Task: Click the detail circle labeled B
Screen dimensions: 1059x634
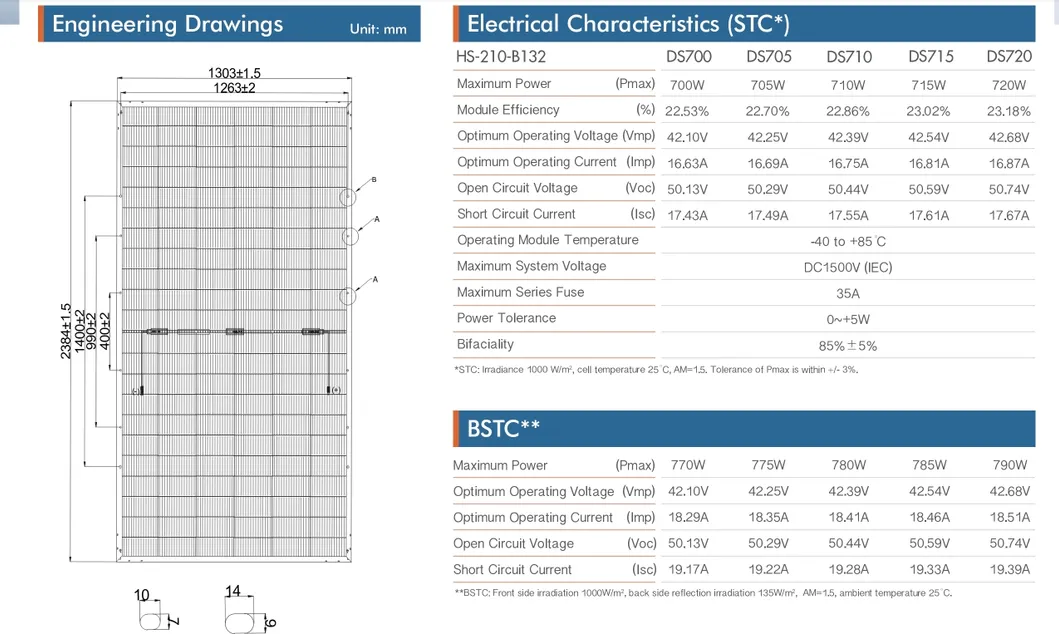Action: tap(347, 197)
